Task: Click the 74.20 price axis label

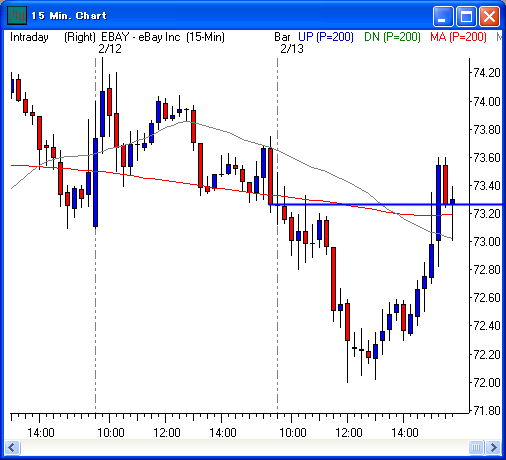Action: pyautogui.click(x=487, y=73)
